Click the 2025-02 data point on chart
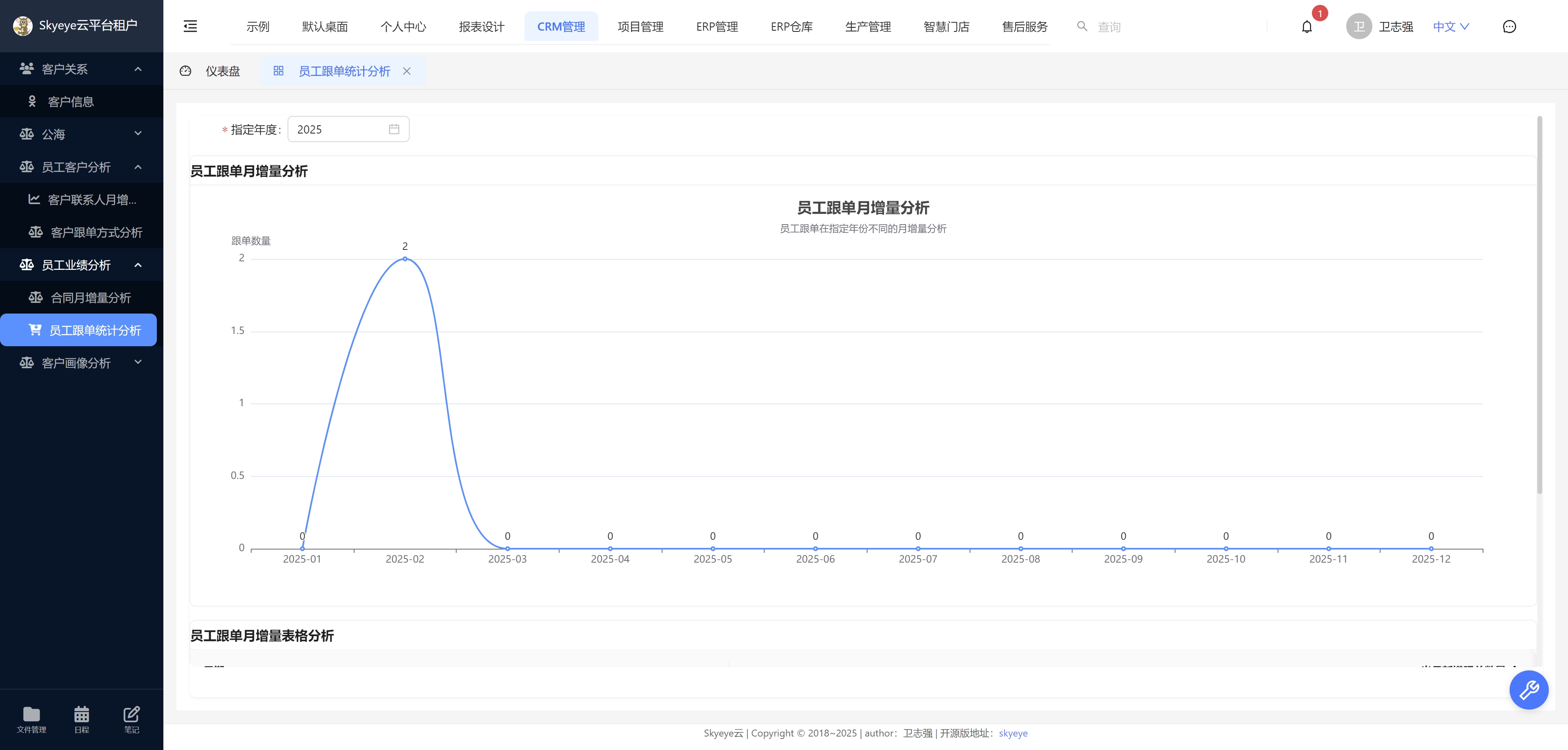Image resolution: width=1568 pixels, height=750 pixels. click(x=405, y=259)
